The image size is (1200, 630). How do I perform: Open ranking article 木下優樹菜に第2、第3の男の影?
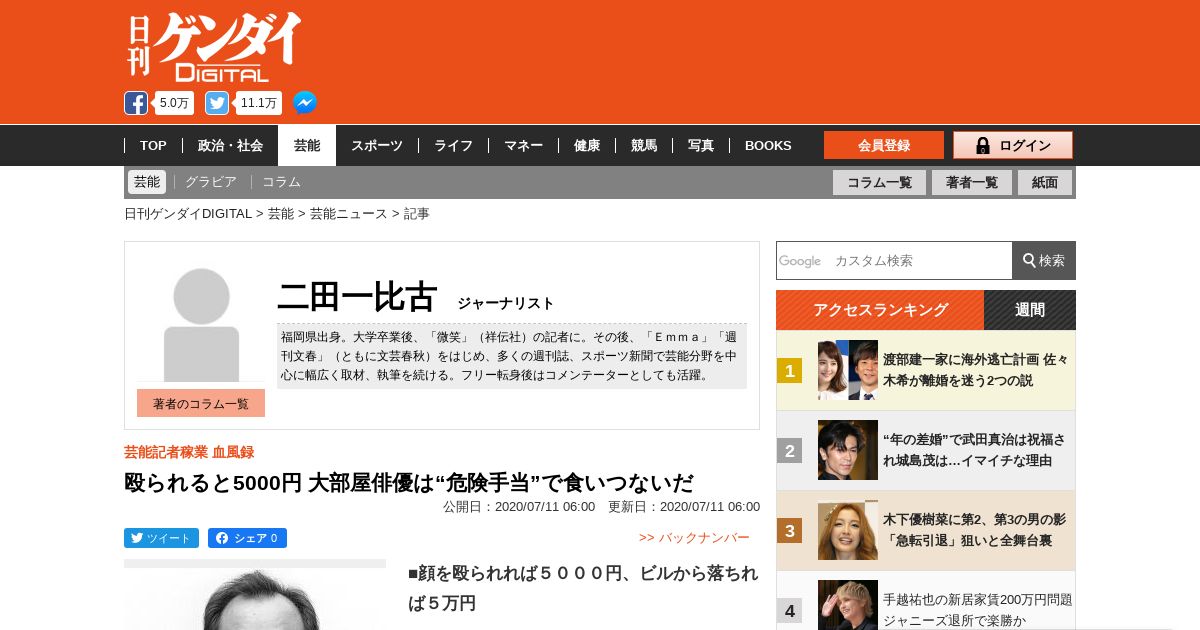point(974,530)
